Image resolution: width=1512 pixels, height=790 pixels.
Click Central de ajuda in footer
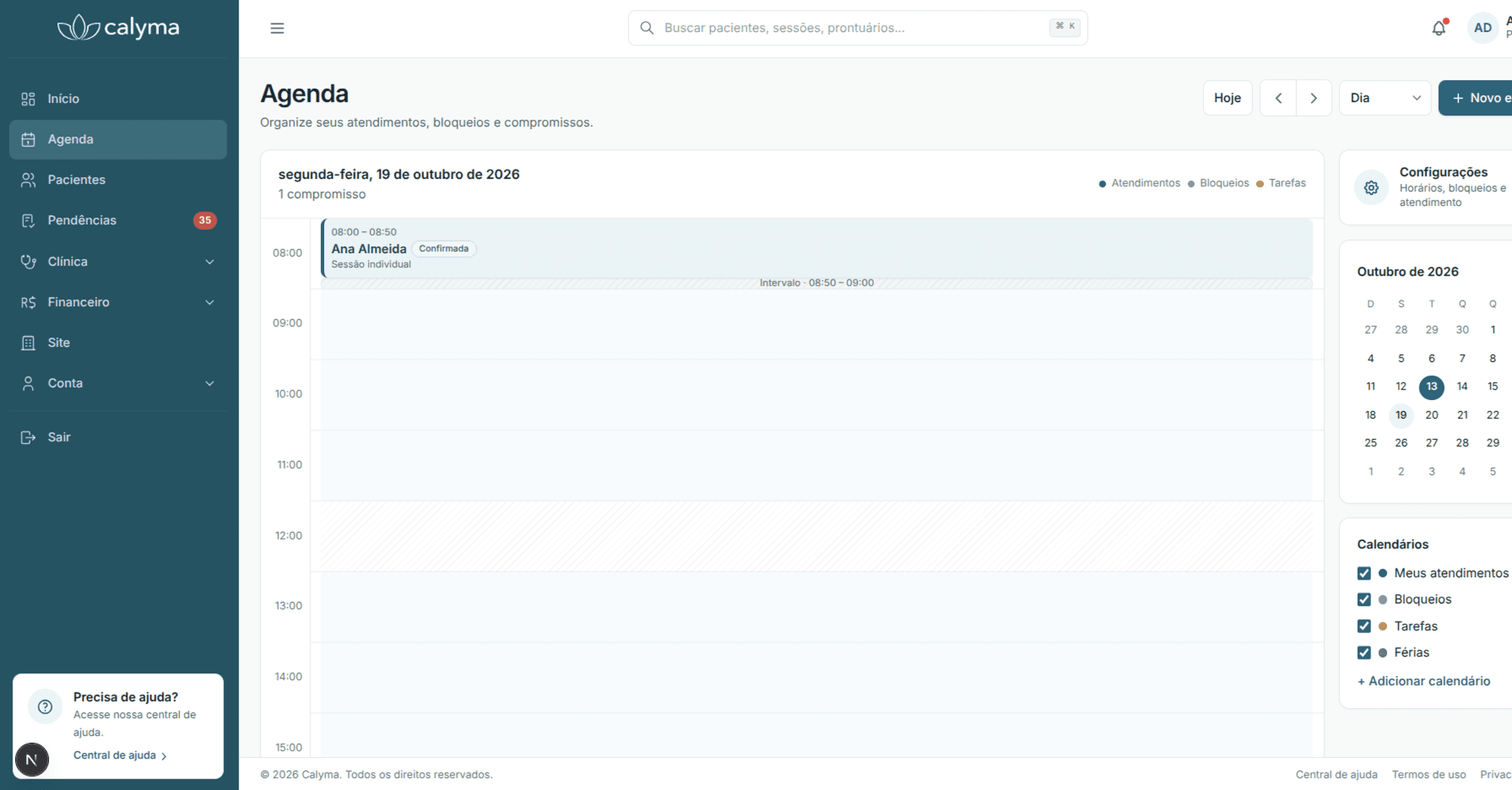click(1336, 774)
